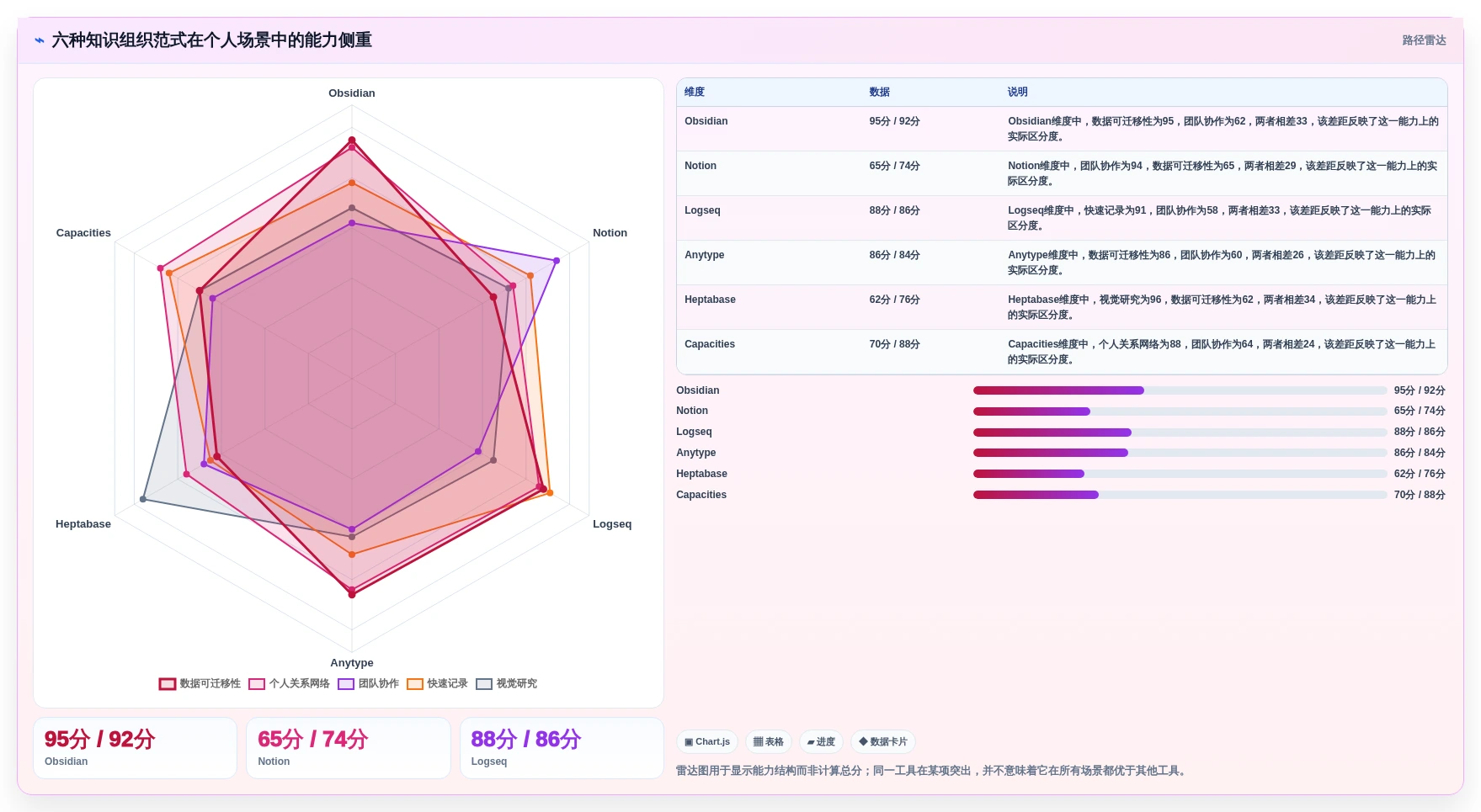Click the Obsidian progress bar

point(1180,390)
